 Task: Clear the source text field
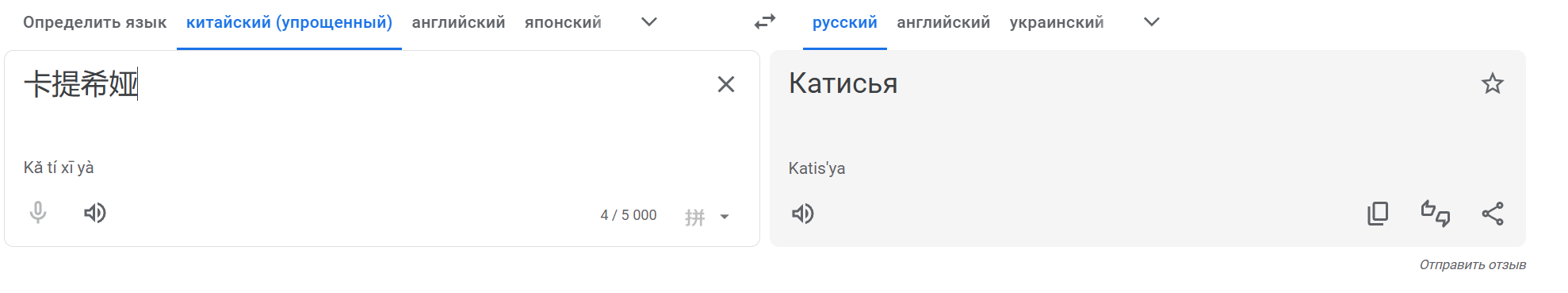pos(726,84)
